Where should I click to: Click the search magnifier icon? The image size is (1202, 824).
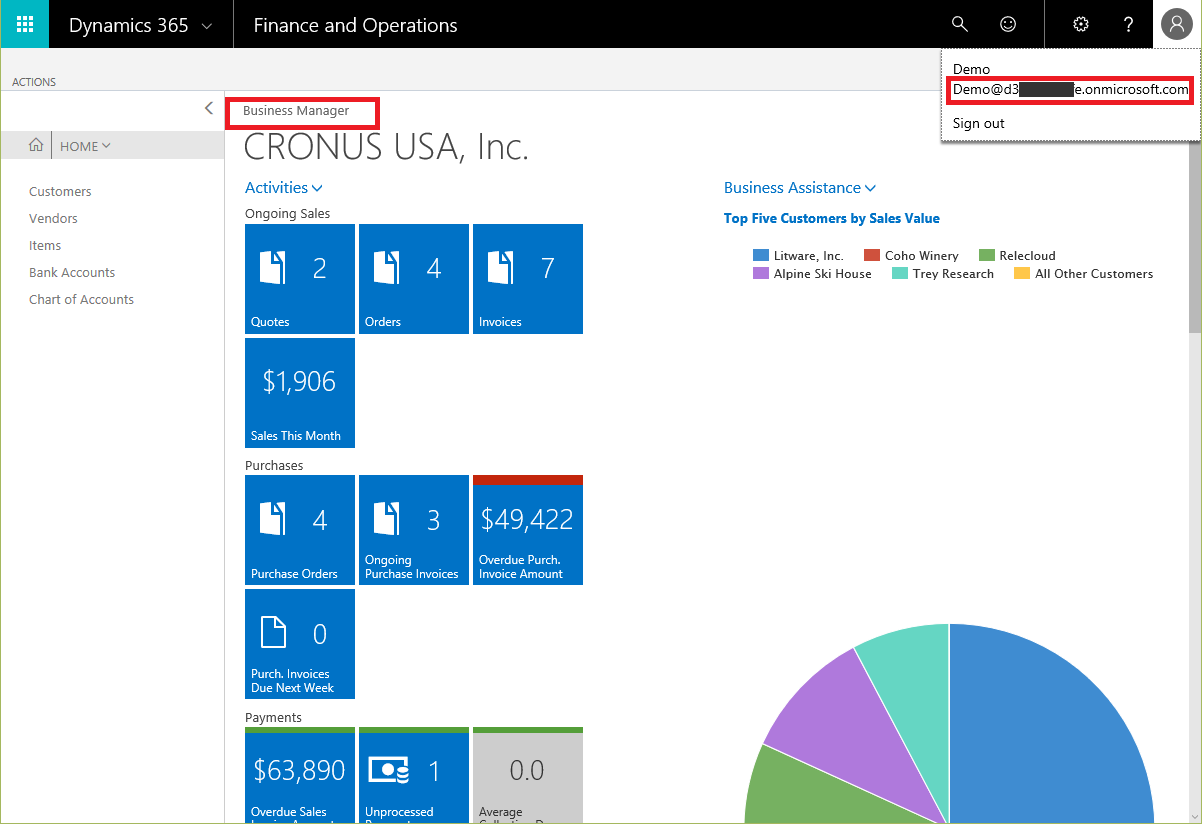click(960, 24)
